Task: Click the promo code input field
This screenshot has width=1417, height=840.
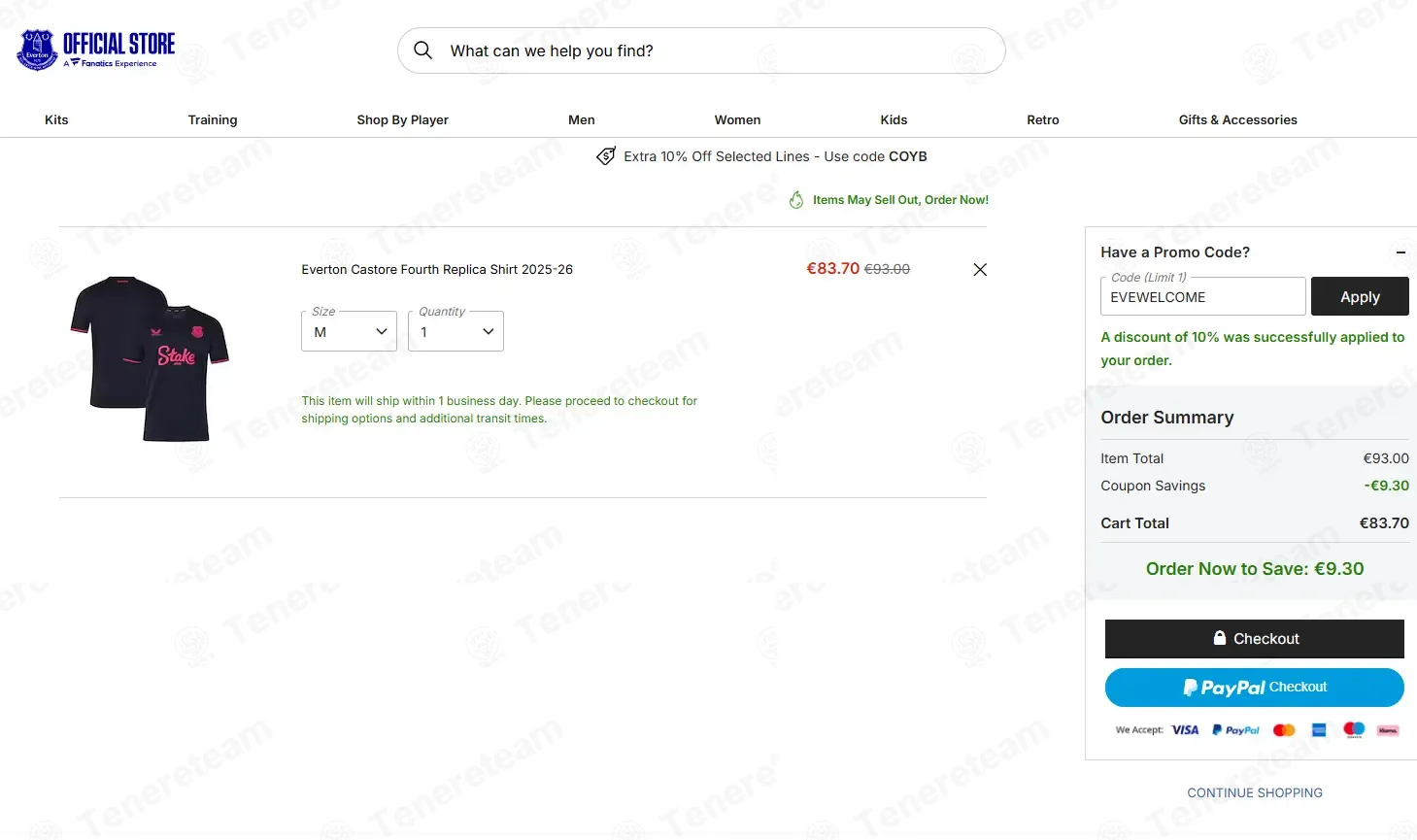Action: 1203,296
